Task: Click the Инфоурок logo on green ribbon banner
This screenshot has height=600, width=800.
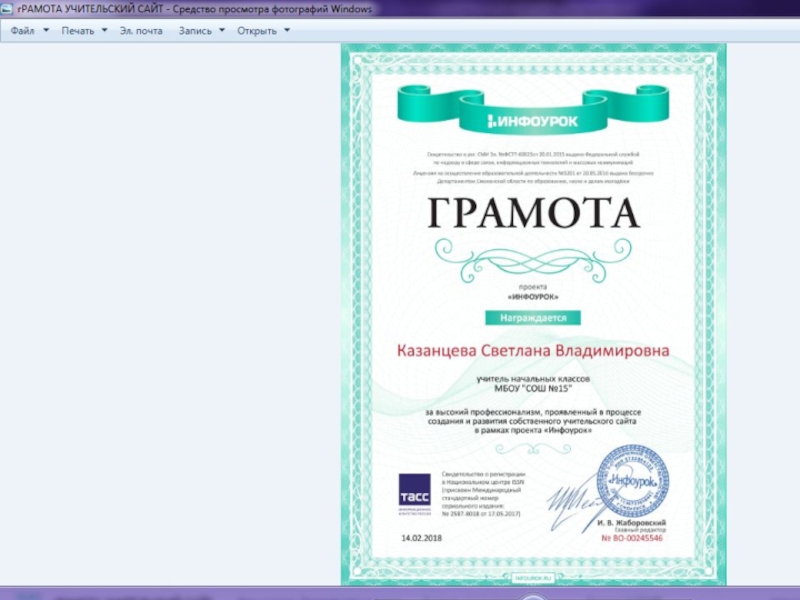Action: pyautogui.click(x=533, y=121)
